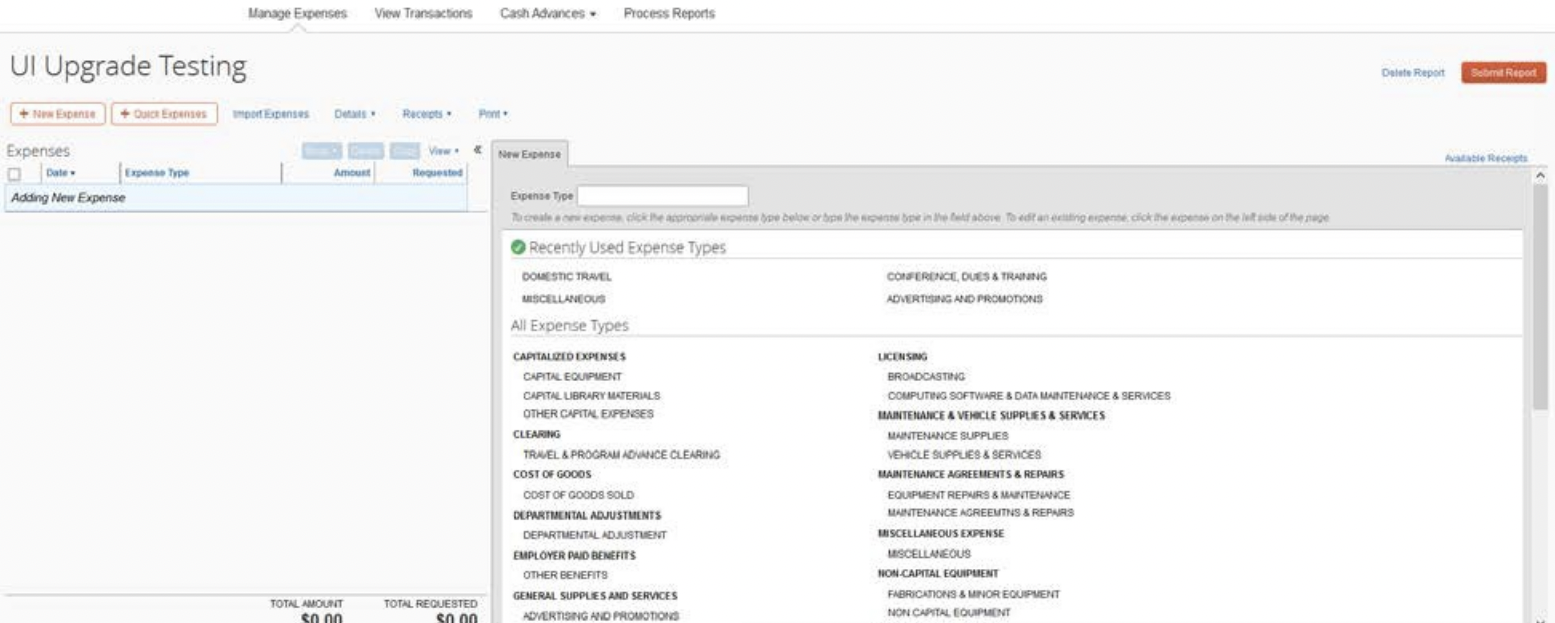1555x623 pixels.
Task: Click into the Expense Type input field
Action: tap(663, 196)
